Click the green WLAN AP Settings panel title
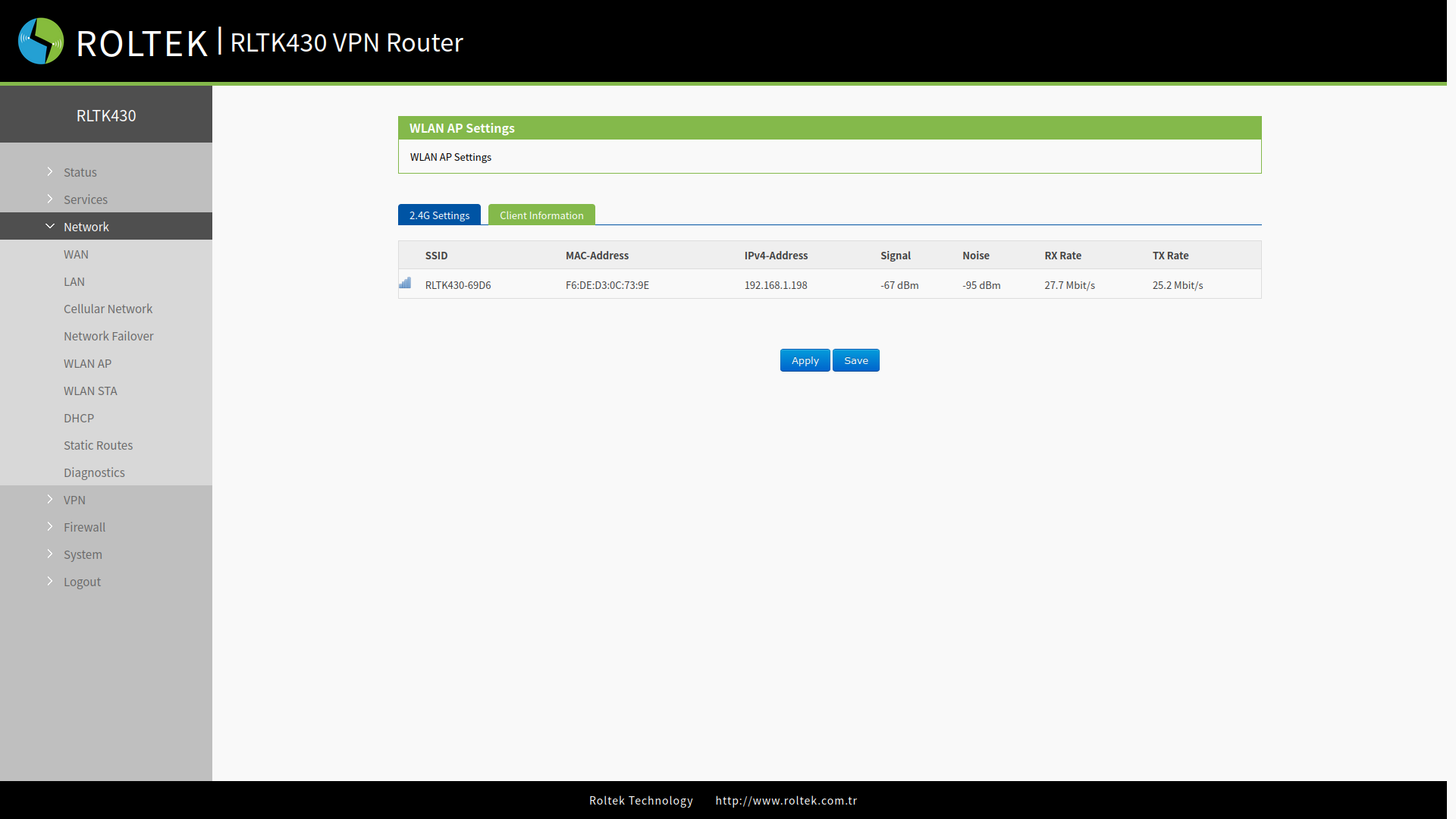The image size is (1456, 819). 462,128
